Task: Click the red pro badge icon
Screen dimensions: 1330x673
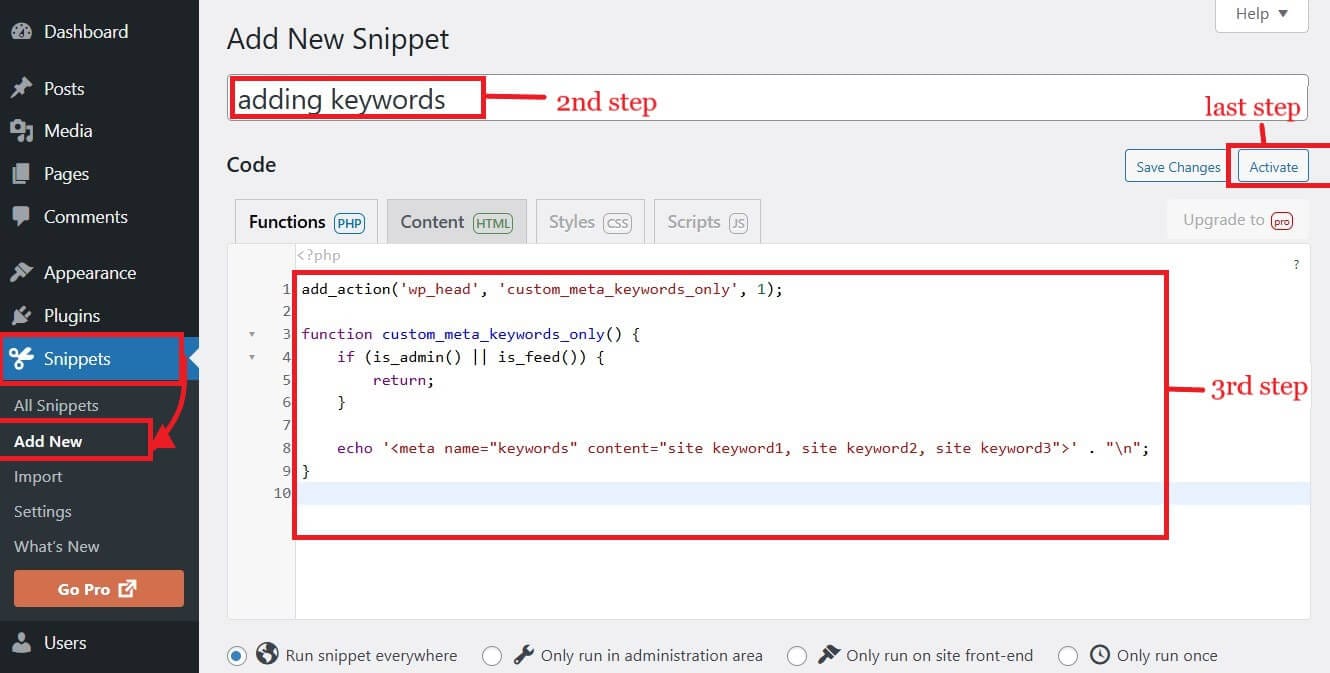Action: point(1282,221)
